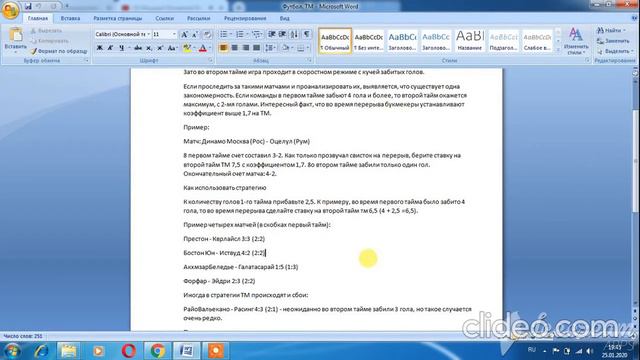
Task: Shrink font size with the small A icon
Action: tap(195, 35)
